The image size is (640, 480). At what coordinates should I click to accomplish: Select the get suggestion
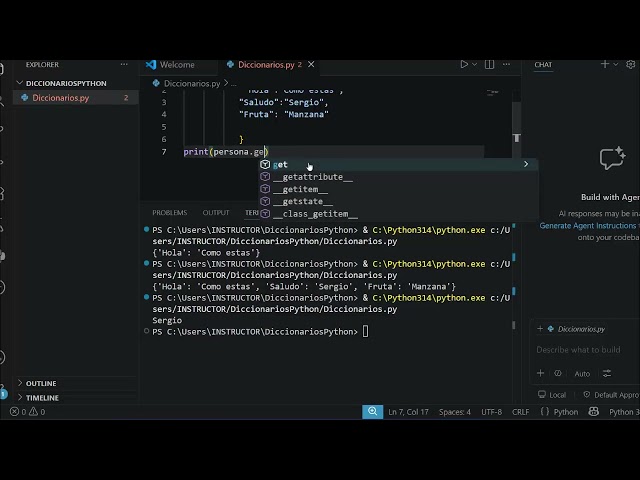[x=398, y=164]
